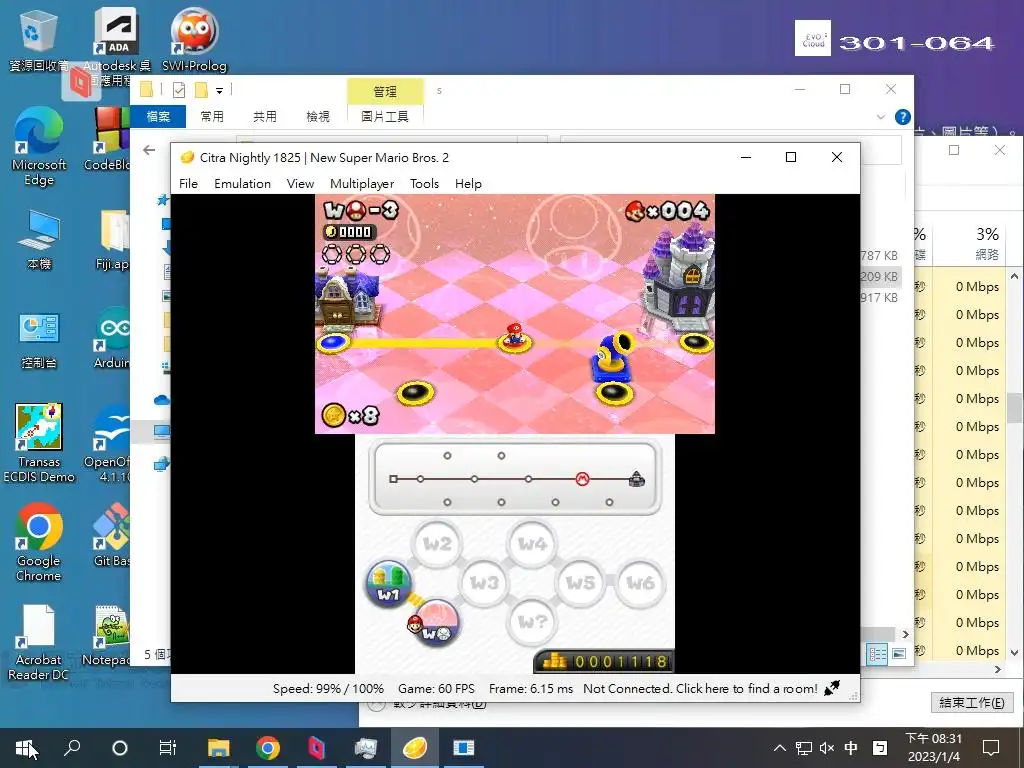Open the File menu in Citra
1024x768 pixels.
[x=188, y=184]
